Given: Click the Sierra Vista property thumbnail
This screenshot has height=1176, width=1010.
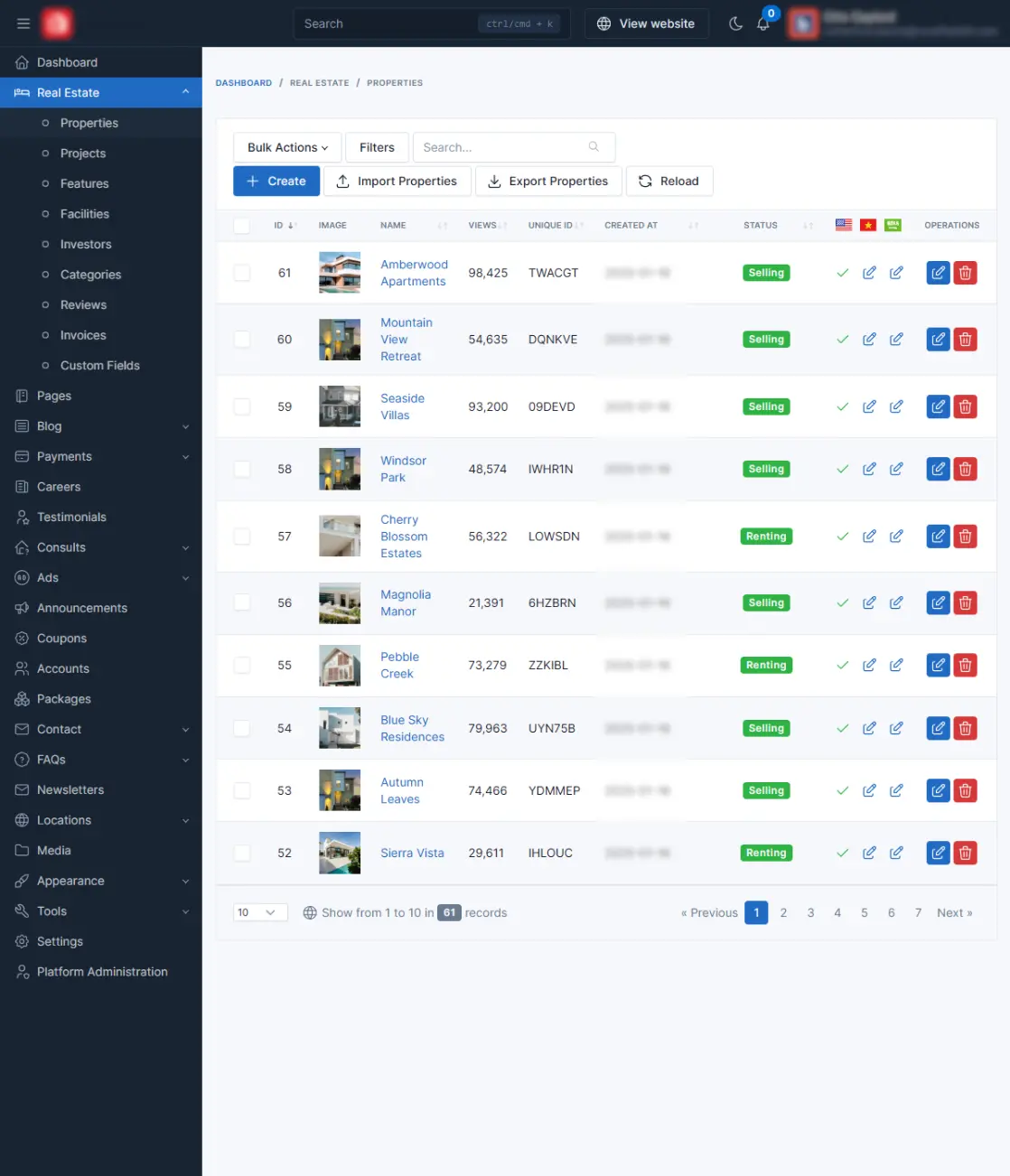Looking at the screenshot, I should [x=340, y=853].
